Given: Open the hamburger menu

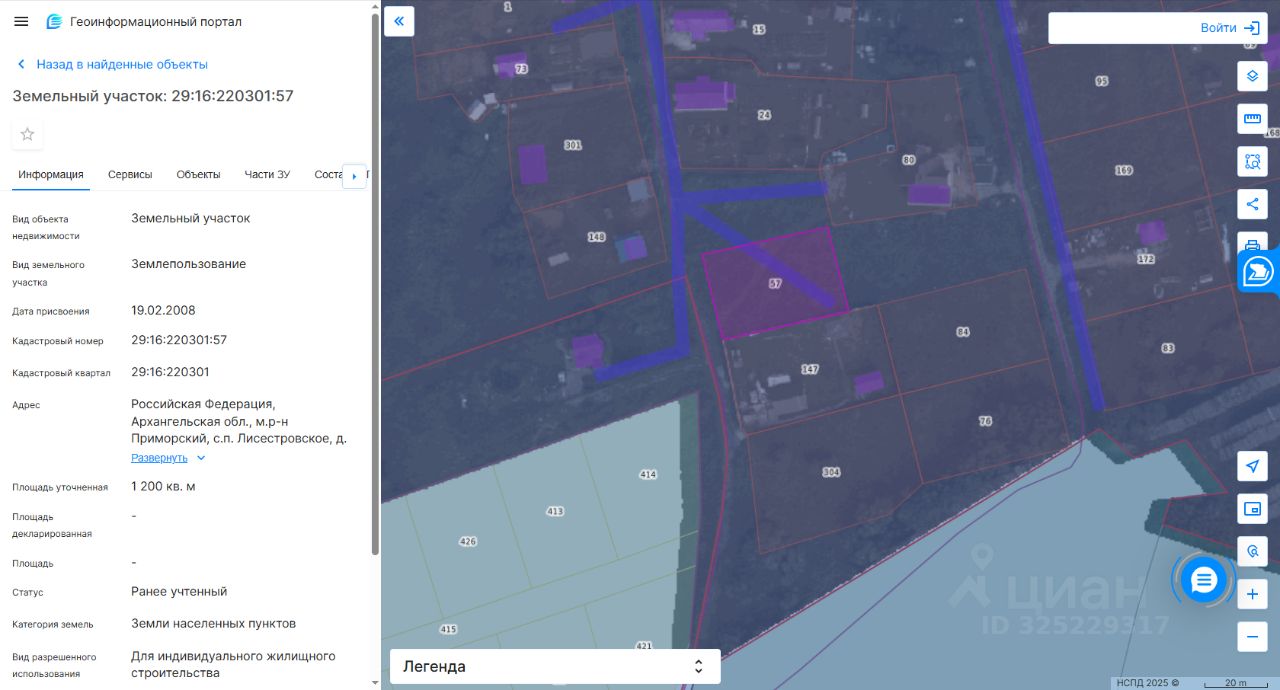Looking at the screenshot, I should (21, 21).
